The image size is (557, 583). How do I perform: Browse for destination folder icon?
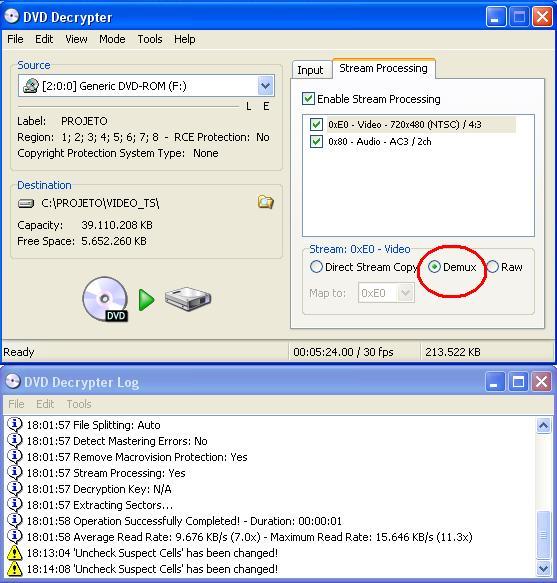tap(265, 202)
